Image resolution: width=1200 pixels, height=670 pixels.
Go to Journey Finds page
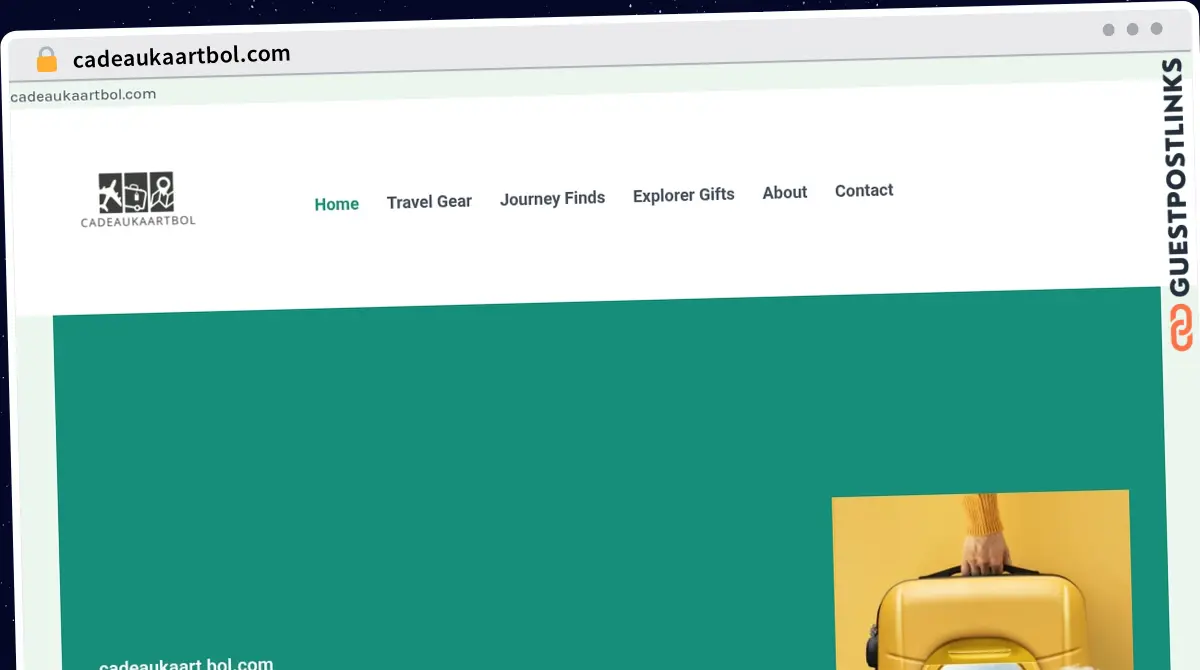[x=552, y=198]
